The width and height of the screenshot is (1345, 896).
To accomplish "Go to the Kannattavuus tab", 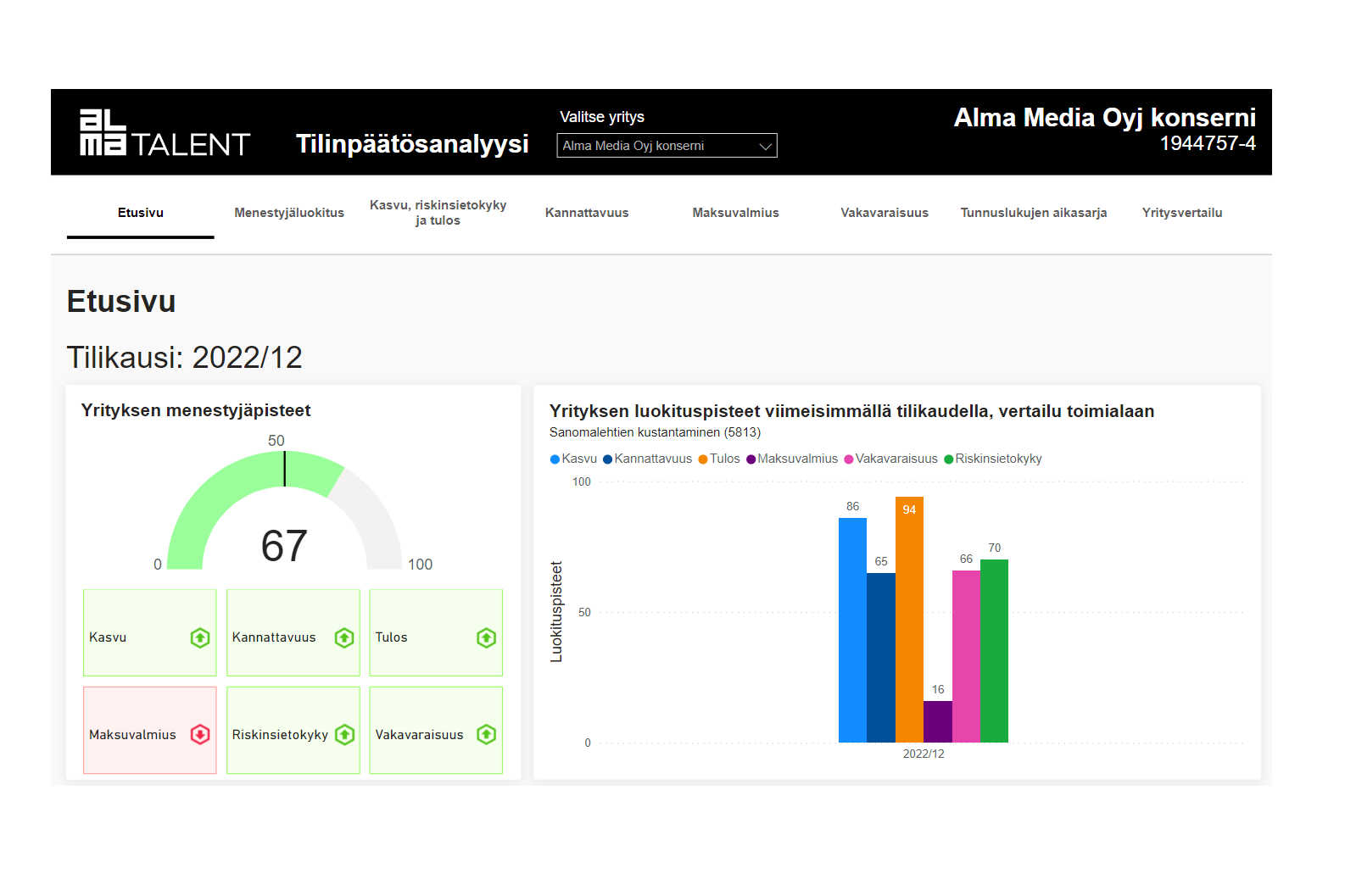I will tap(587, 213).
